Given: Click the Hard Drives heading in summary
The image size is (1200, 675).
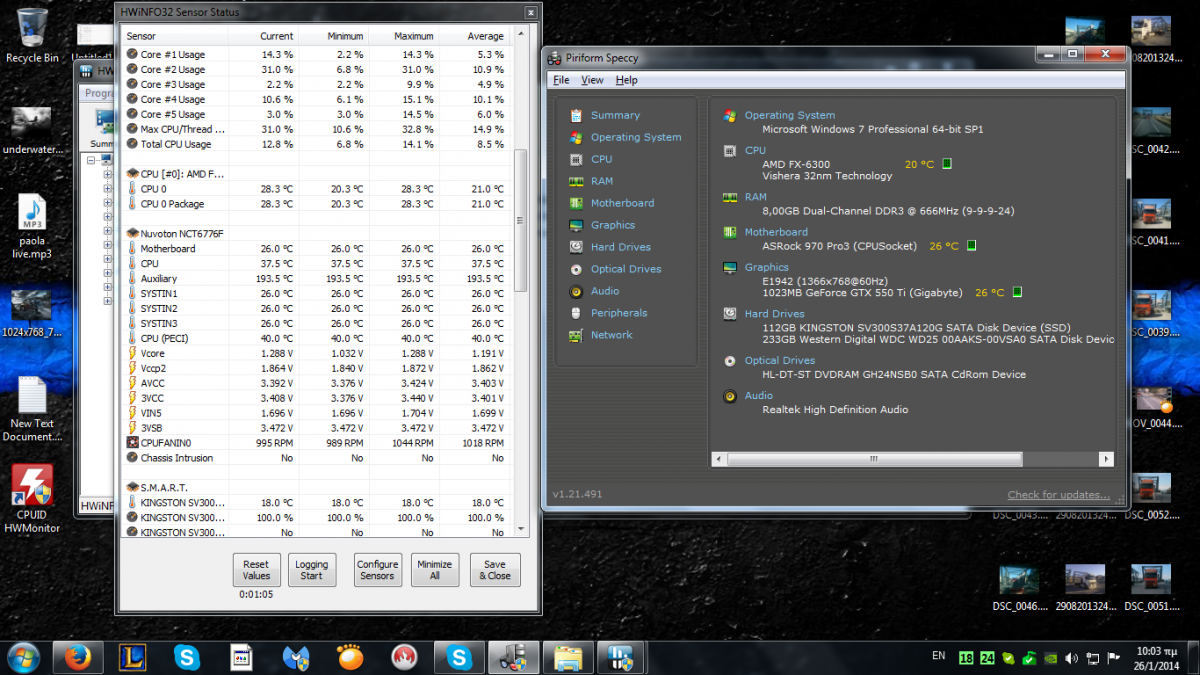Looking at the screenshot, I should 774,313.
